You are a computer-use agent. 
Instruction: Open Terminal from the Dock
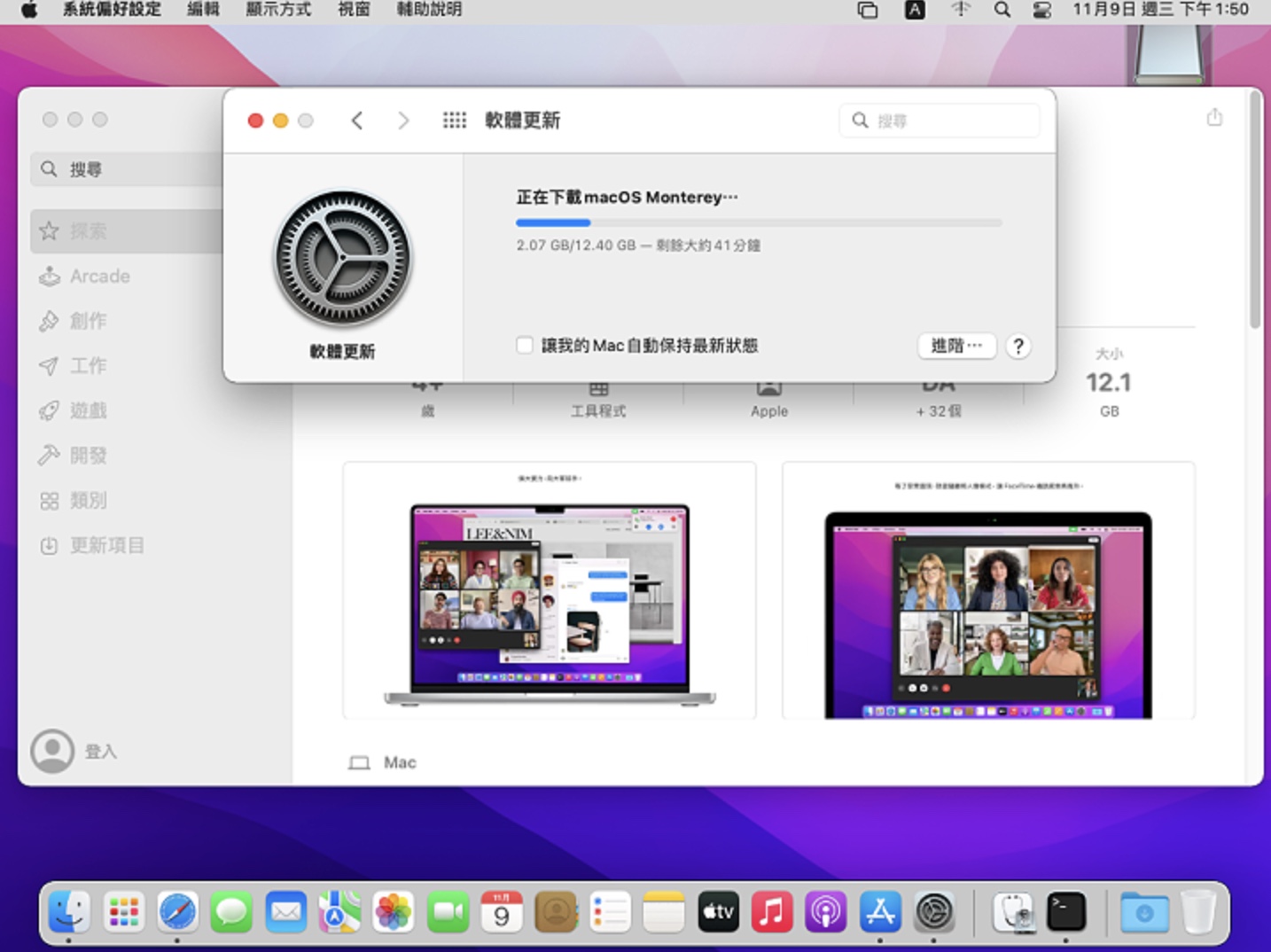click(1066, 911)
